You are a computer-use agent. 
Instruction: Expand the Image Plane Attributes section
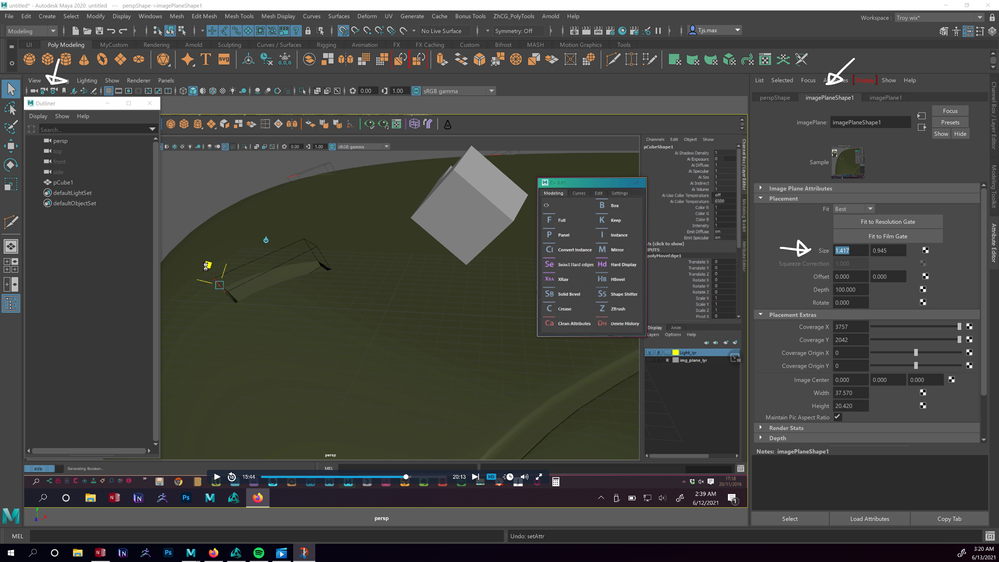click(799, 188)
